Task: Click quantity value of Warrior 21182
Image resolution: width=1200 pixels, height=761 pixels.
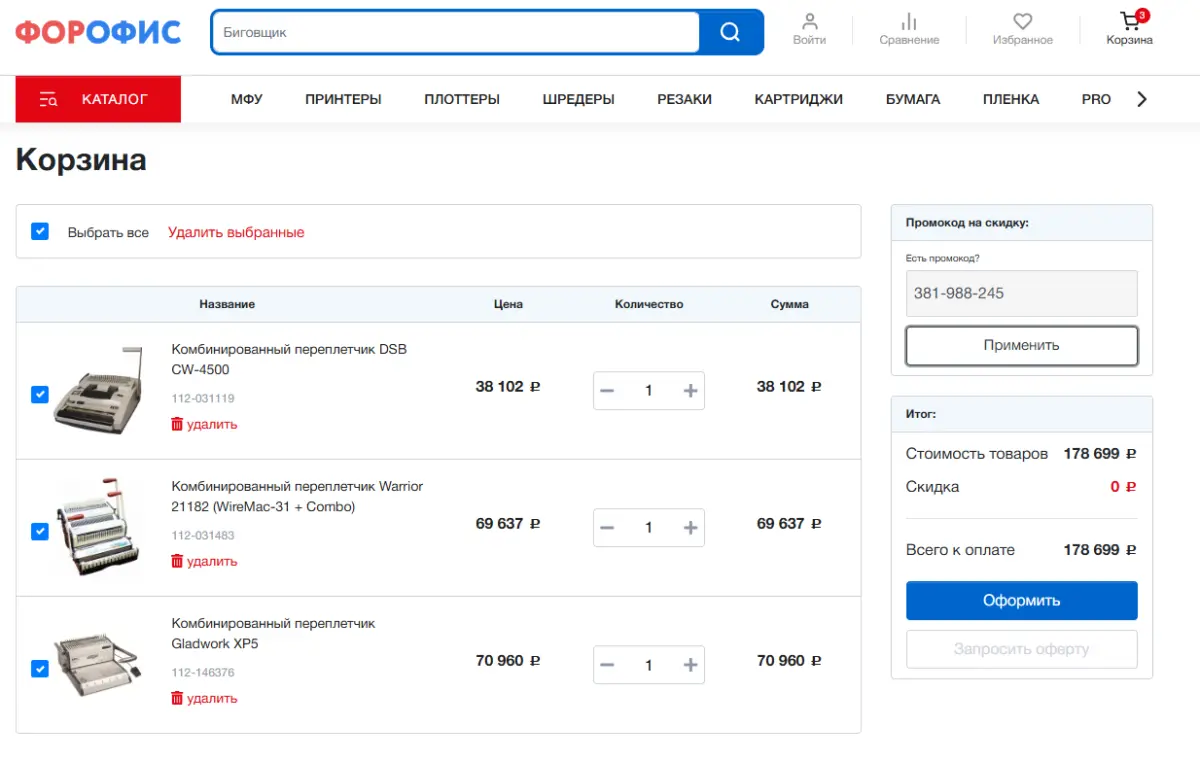Action: (648, 528)
